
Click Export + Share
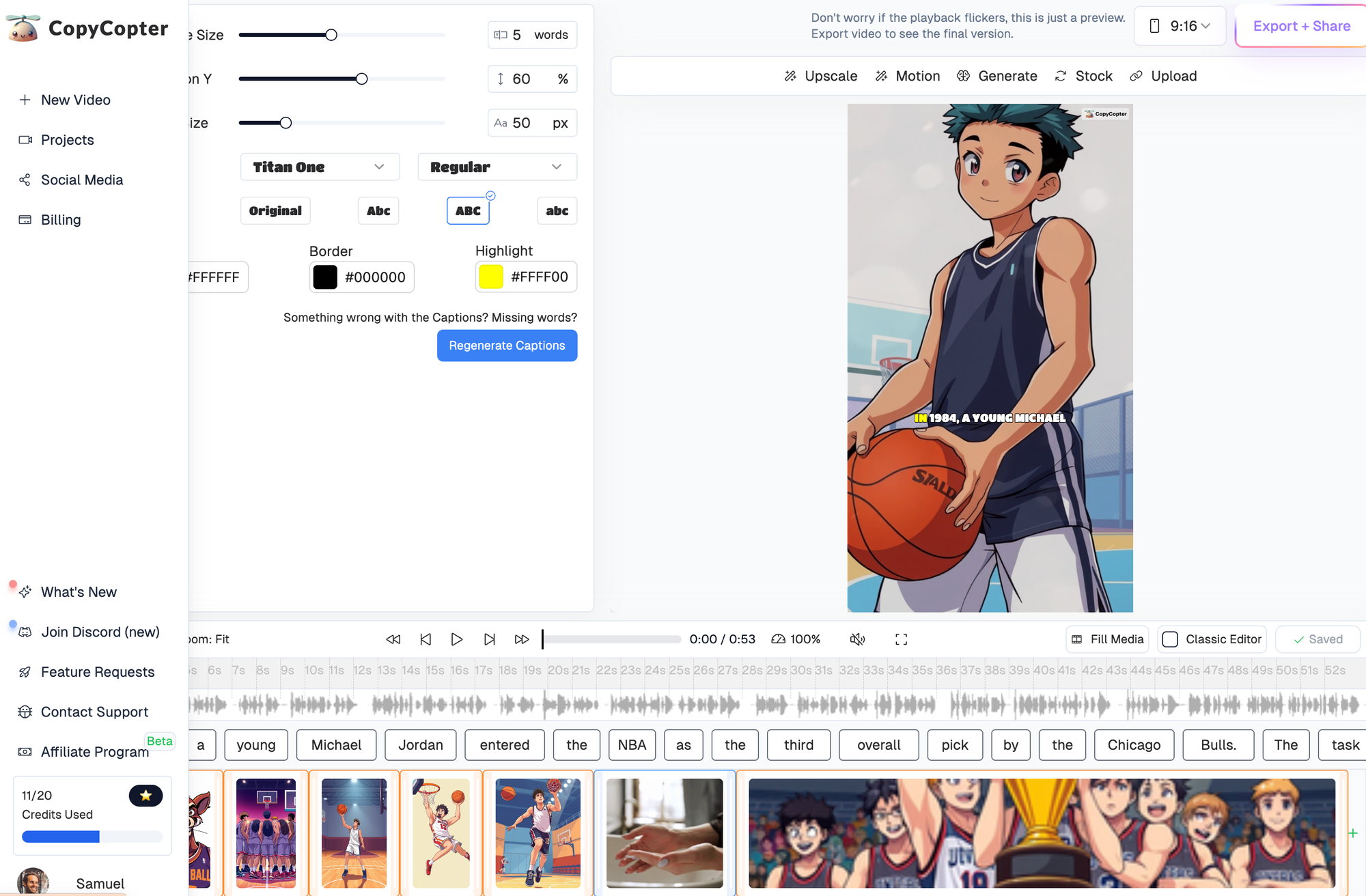pyautogui.click(x=1300, y=26)
